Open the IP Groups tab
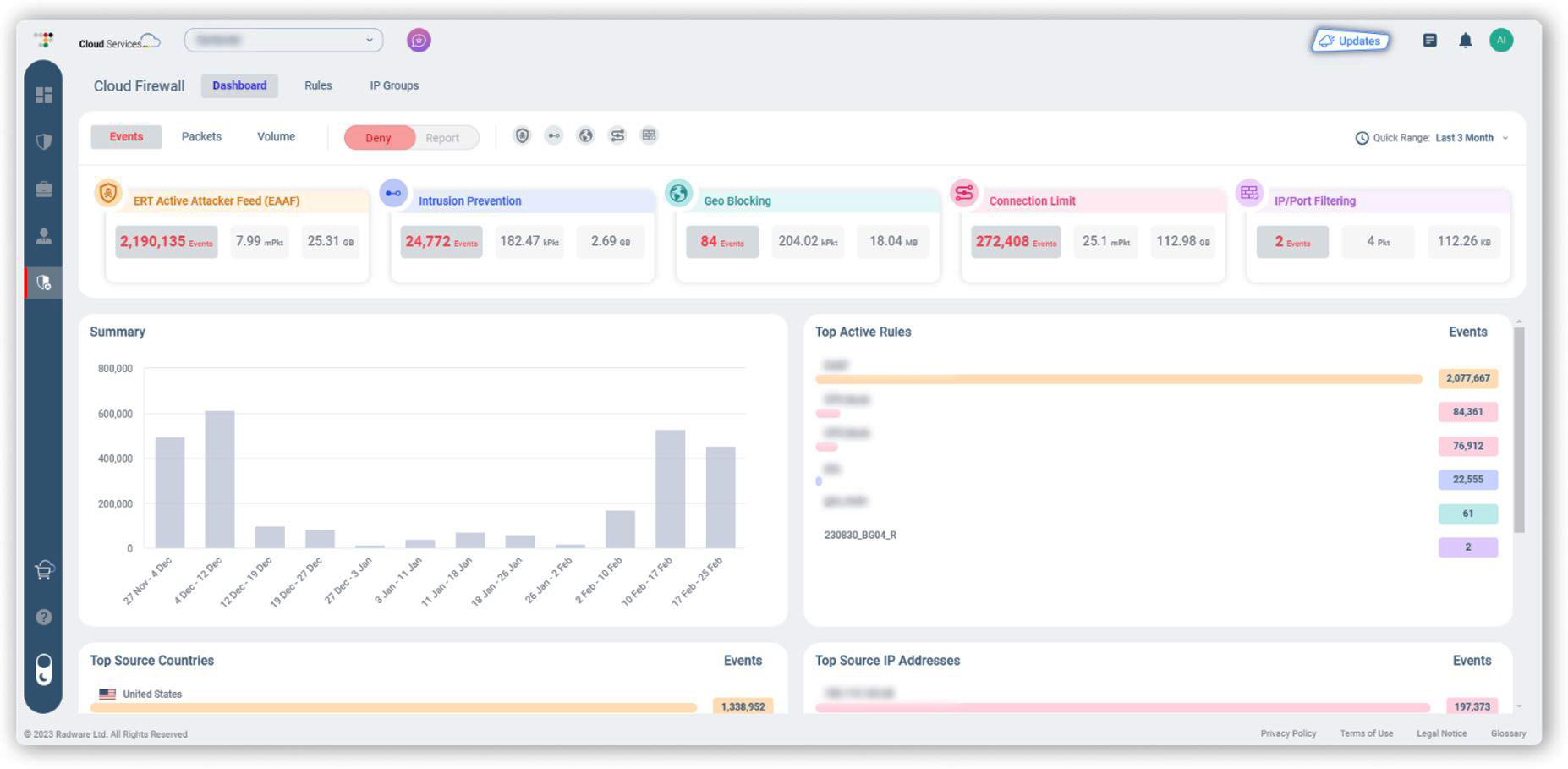Screen dimensions: 1568x769 [394, 85]
